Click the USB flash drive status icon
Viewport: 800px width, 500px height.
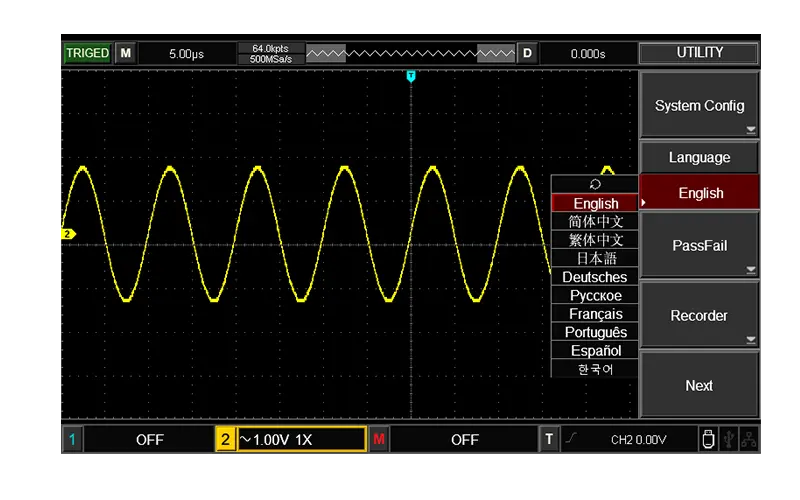click(708, 439)
